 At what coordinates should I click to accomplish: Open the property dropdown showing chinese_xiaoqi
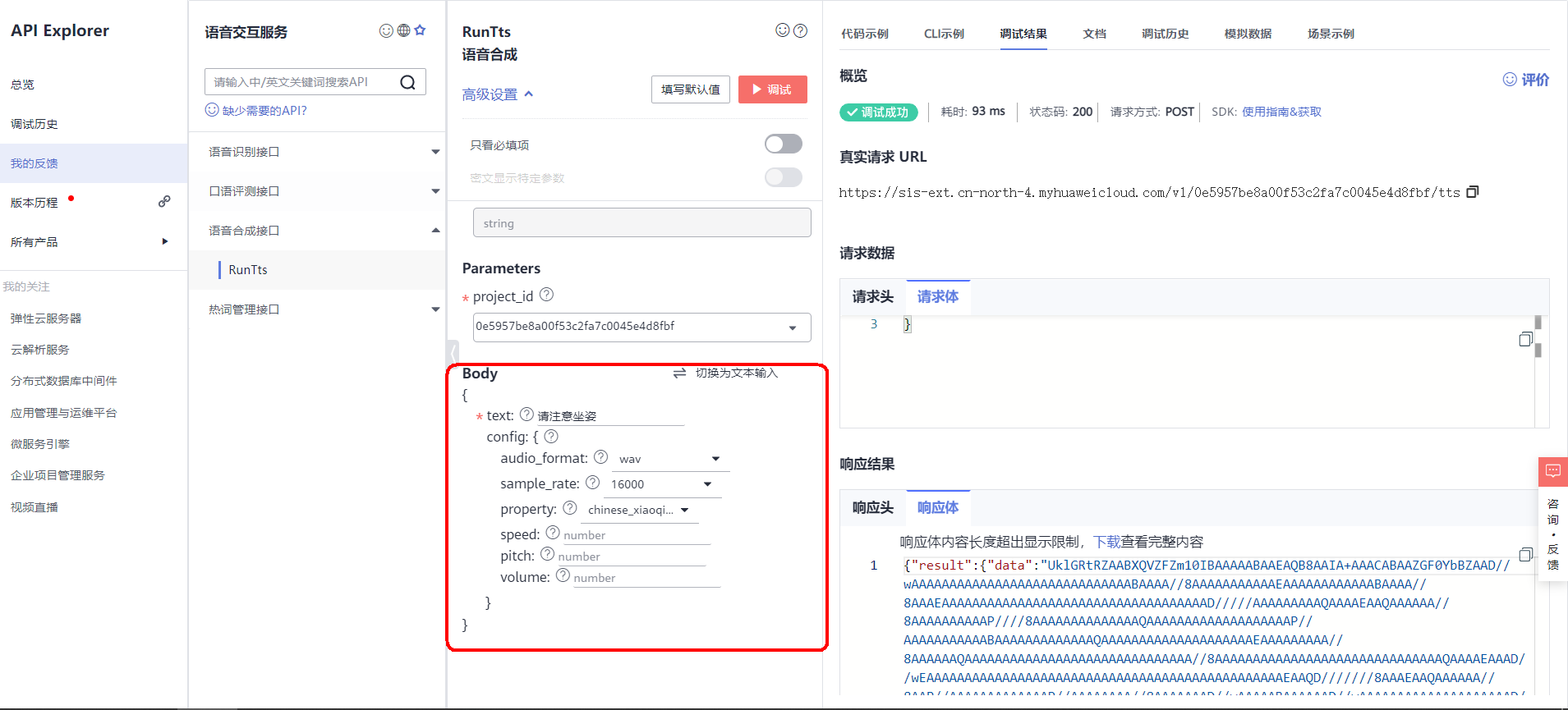[x=639, y=510]
